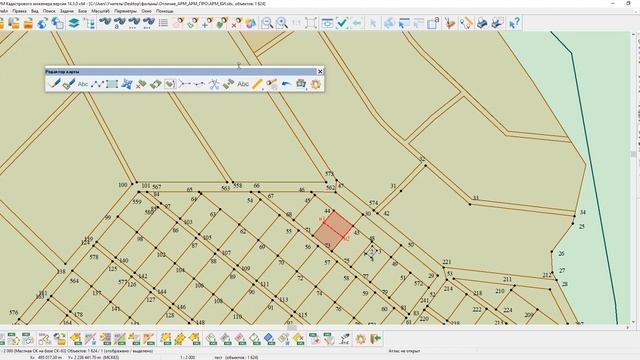This screenshot has height=360, width=640.
Task: Open the orange gear settings in map editor
Action: [x=316, y=84]
